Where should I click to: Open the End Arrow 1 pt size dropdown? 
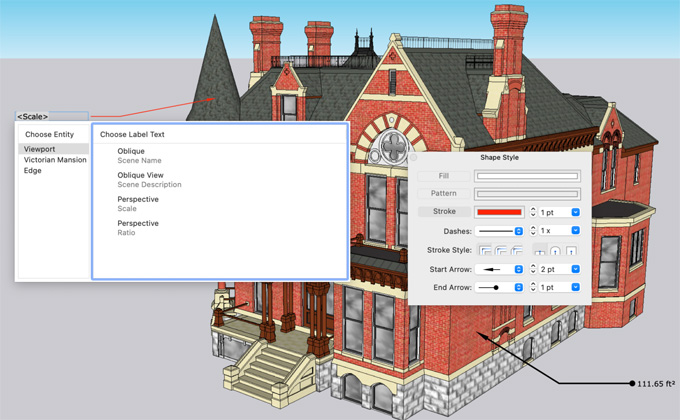tap(575, 287)
